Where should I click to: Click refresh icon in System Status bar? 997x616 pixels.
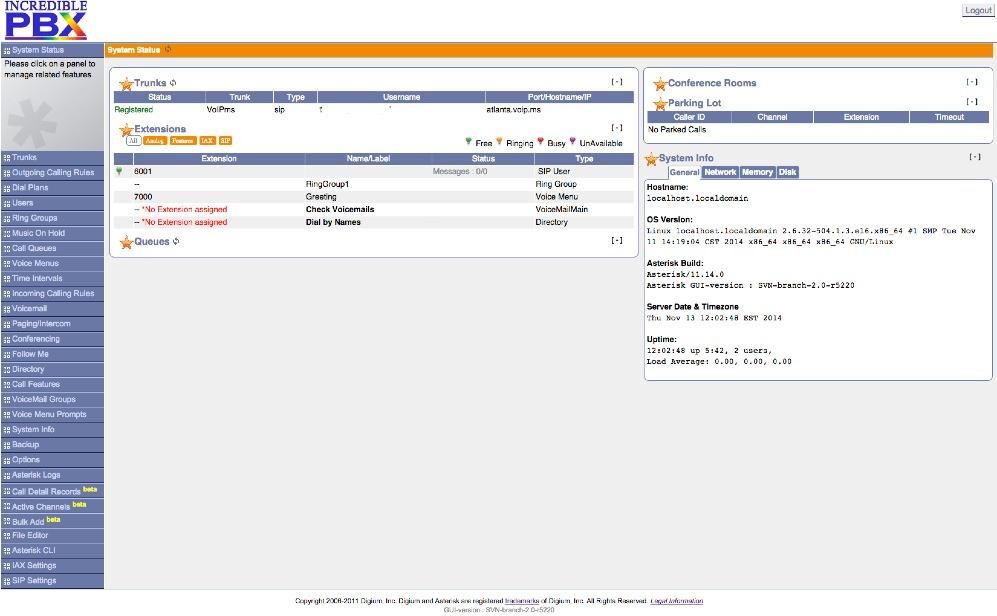[168, 49]
